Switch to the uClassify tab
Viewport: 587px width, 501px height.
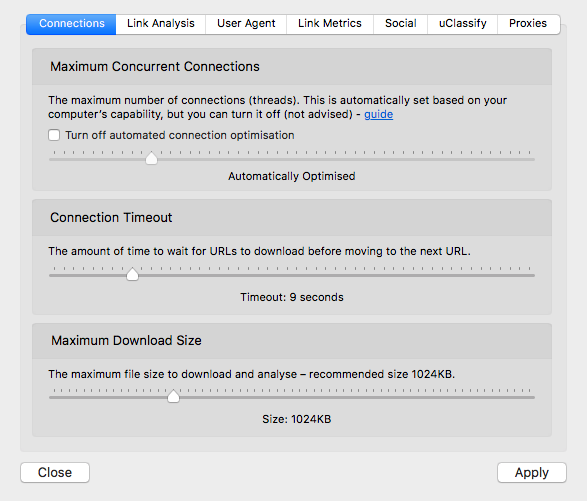pyautogui.click(x=463, y=24)
